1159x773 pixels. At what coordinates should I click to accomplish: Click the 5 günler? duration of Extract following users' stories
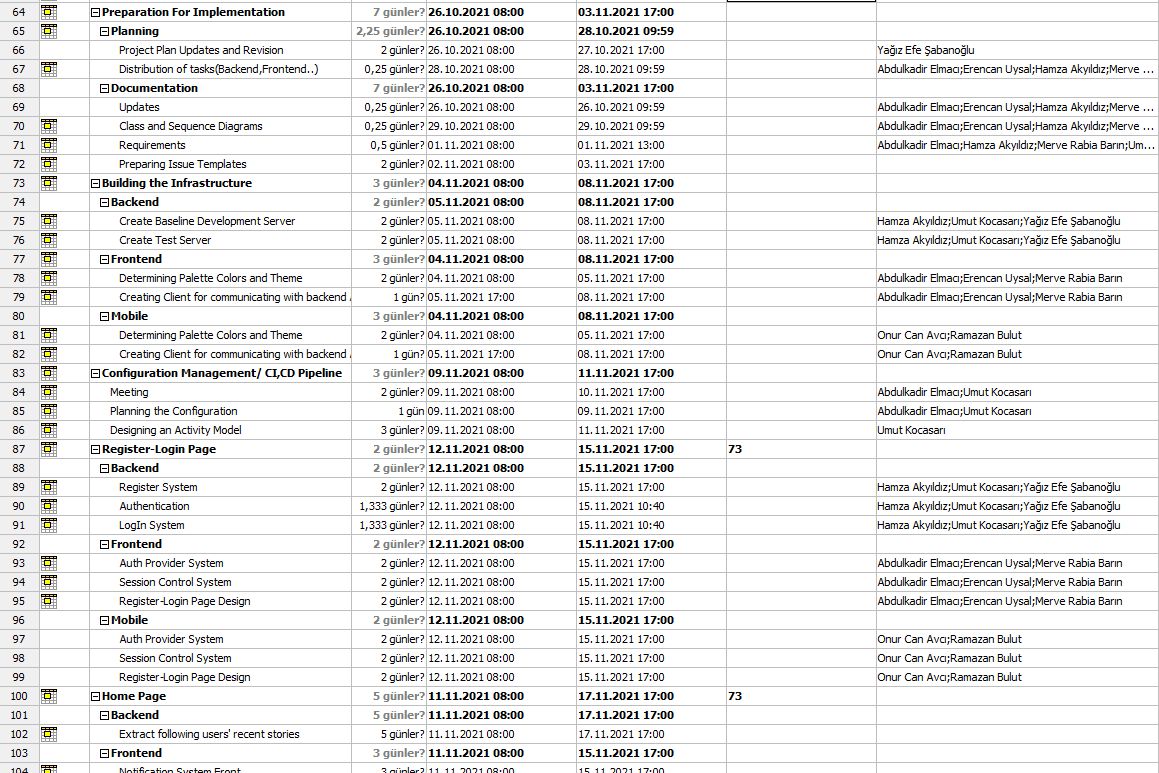tap(403, 734)
